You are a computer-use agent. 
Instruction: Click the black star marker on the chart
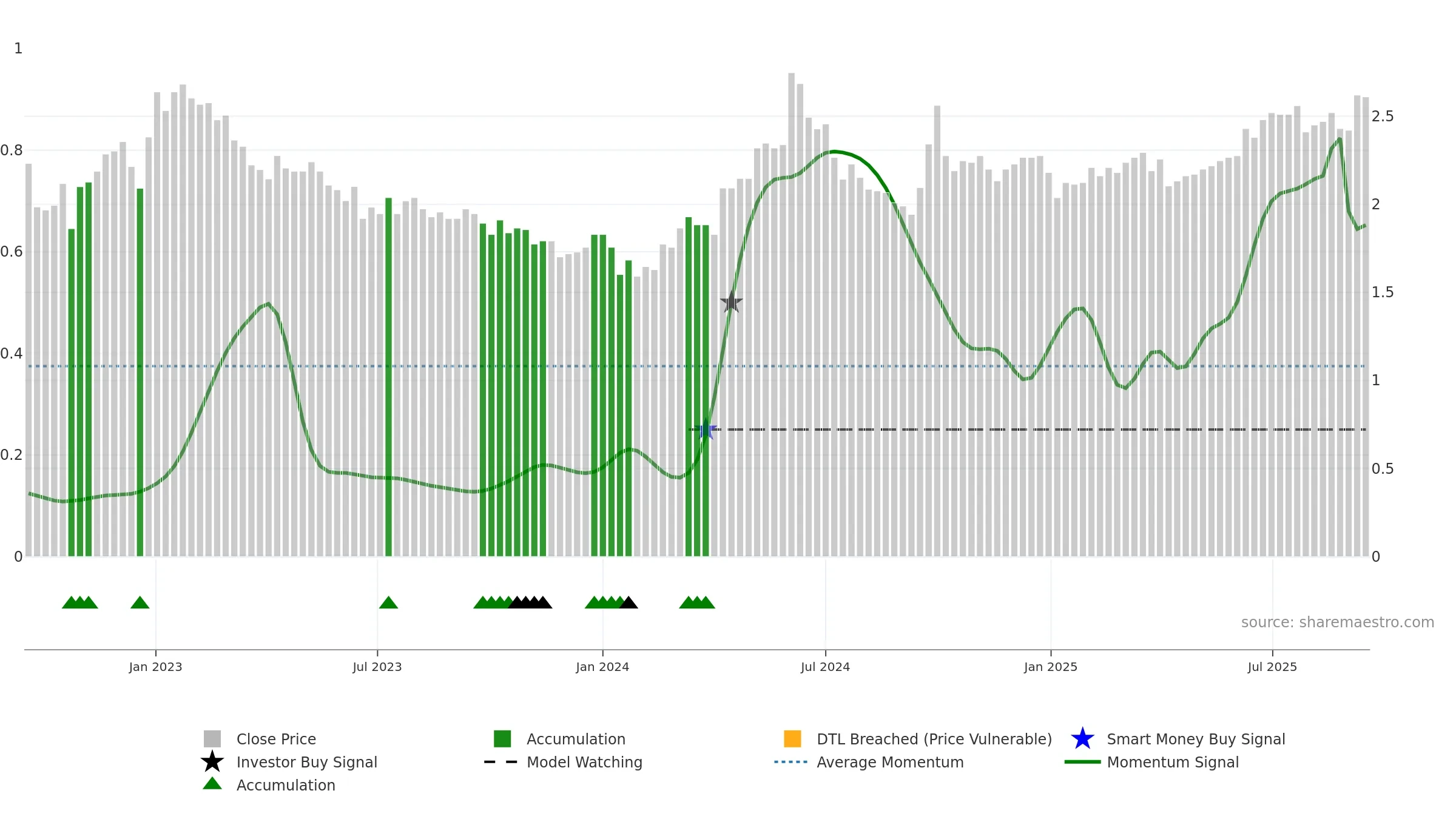tap(732, 302)
